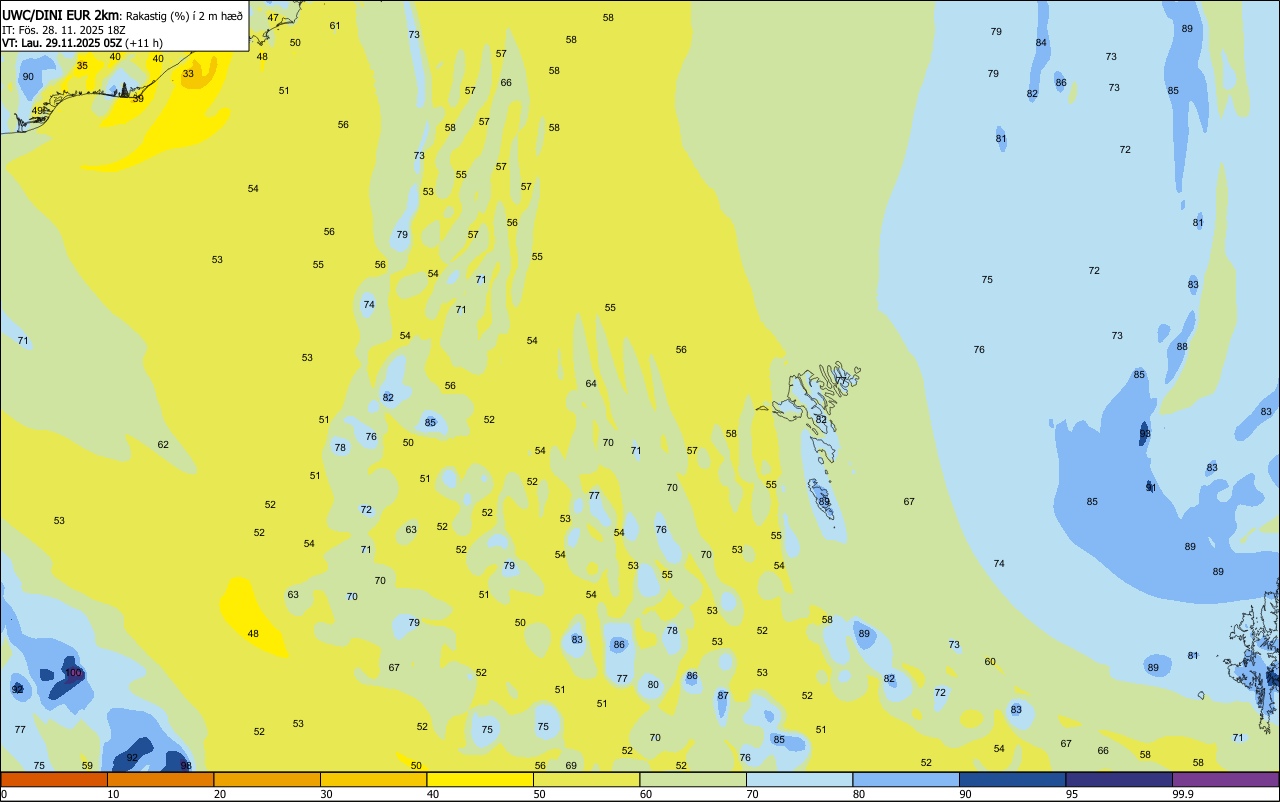The image size is (1280, 802).
Task: Select the 50–60 pale yellow legend swatch
Action: (586, 779)
